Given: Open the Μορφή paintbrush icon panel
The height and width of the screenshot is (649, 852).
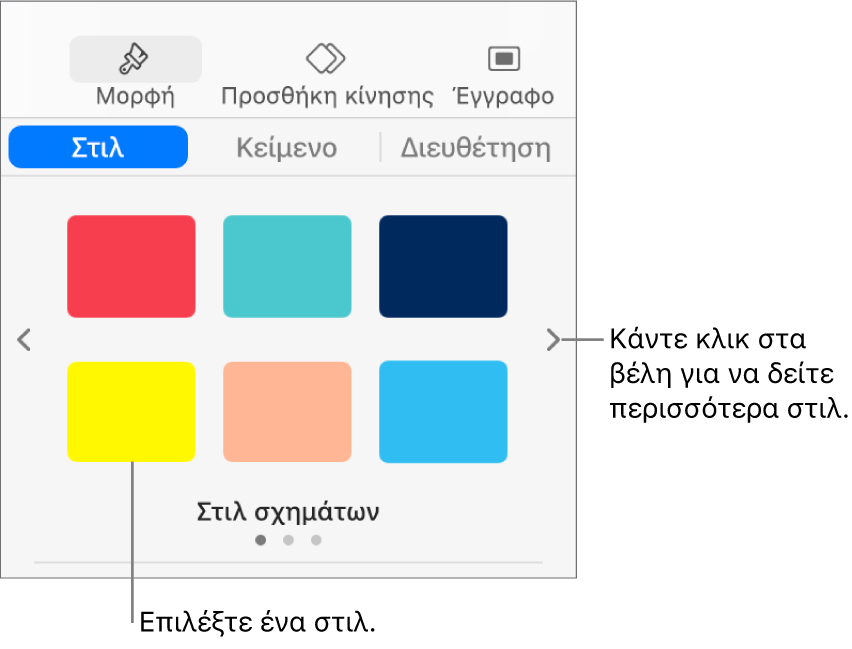Looking at the screenshot, I should click(135, 59).
